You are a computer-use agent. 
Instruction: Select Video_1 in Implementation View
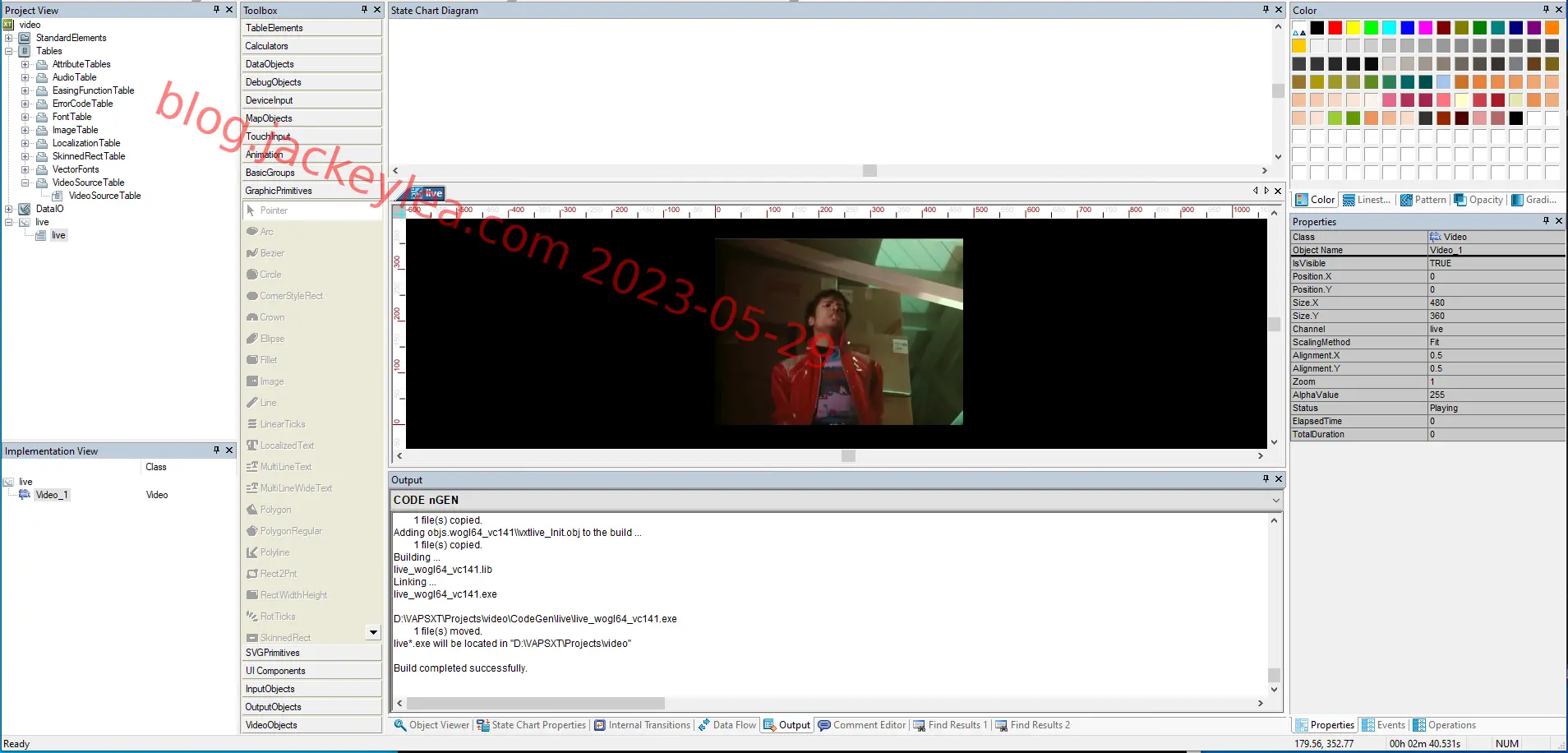point(52,495)
